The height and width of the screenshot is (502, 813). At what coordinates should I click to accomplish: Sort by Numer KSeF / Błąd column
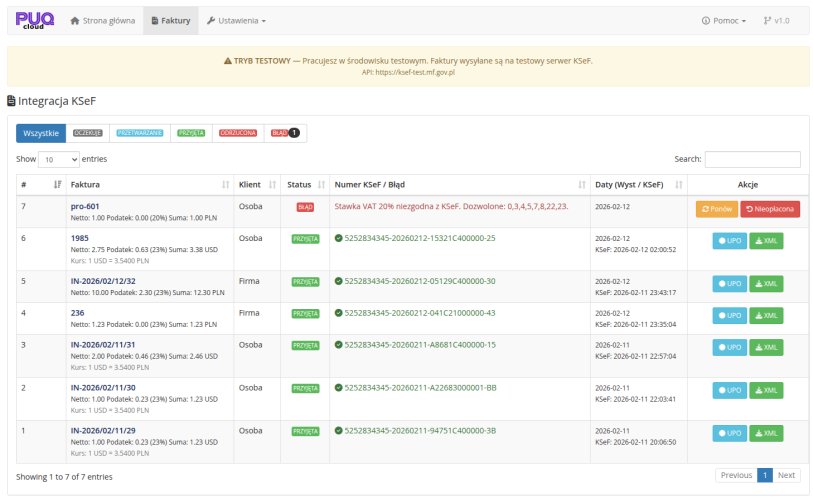[459, 185]
